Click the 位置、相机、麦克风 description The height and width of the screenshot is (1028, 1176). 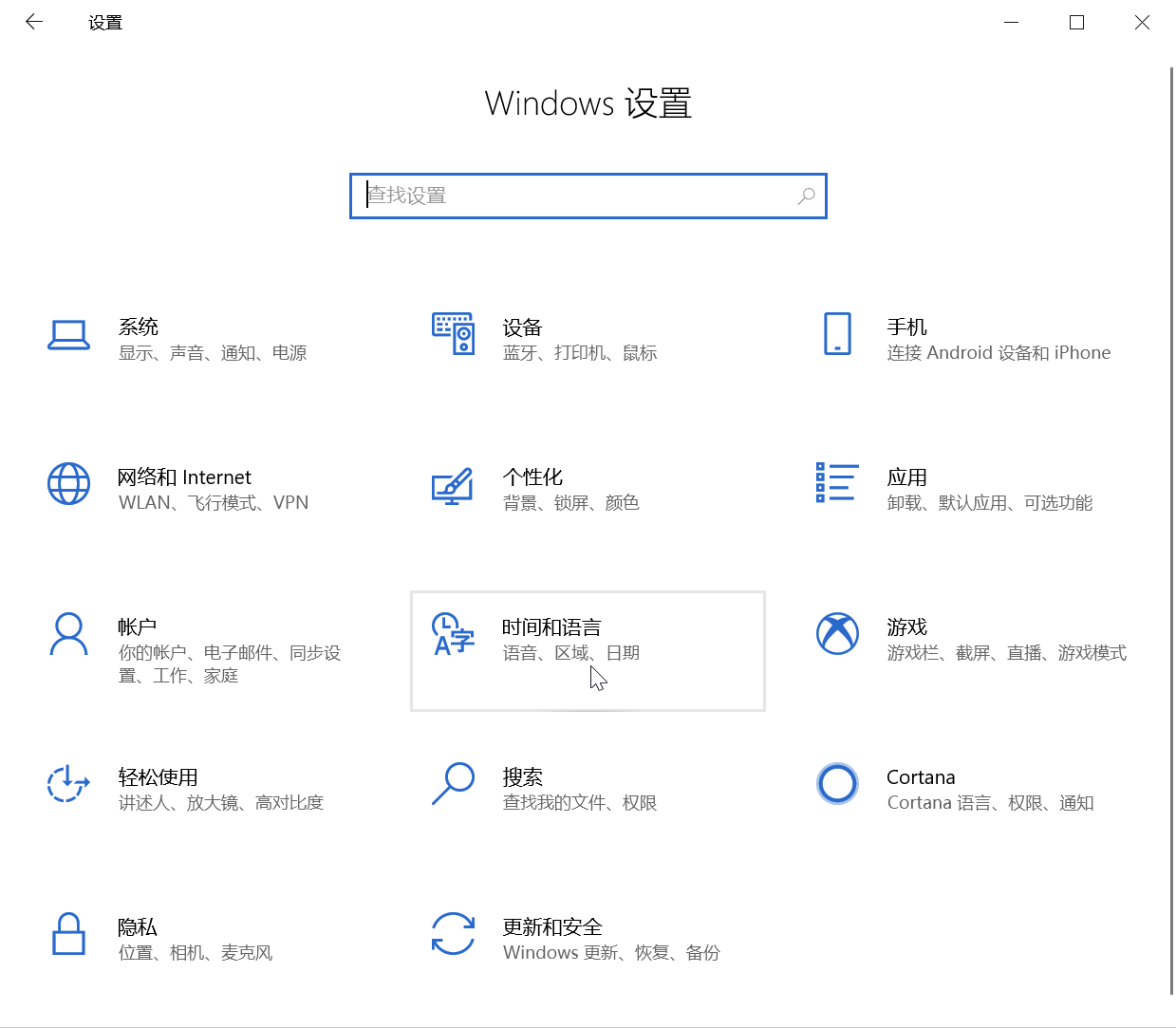(x=196, y=953)
